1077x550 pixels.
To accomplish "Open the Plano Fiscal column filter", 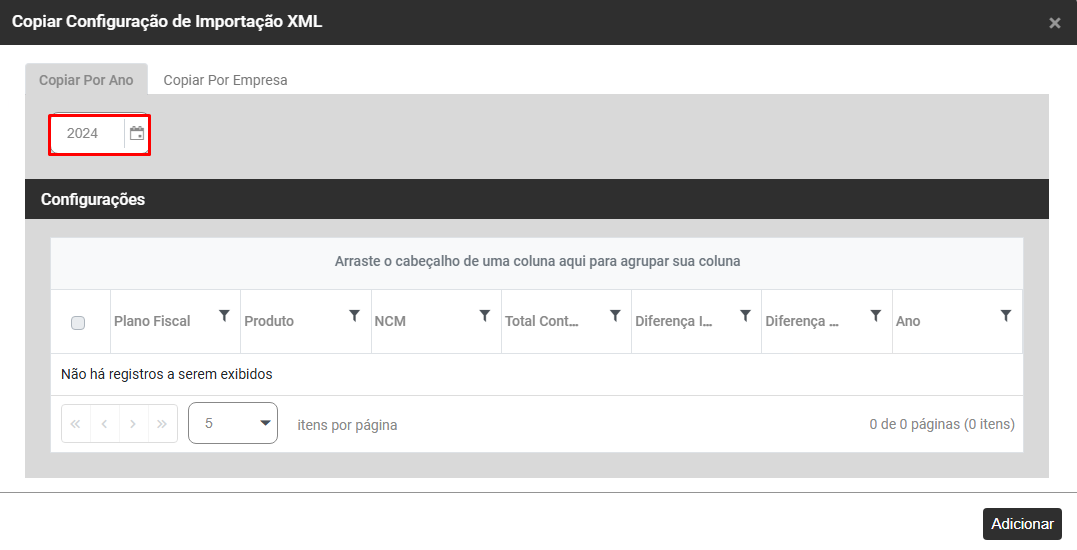I will click(x=224, y=316).
